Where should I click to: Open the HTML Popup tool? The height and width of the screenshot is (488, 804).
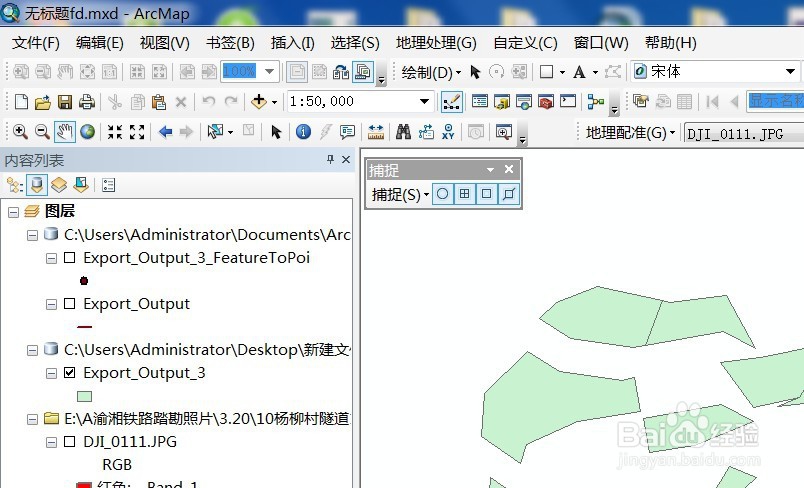click(x=347, y=132)
